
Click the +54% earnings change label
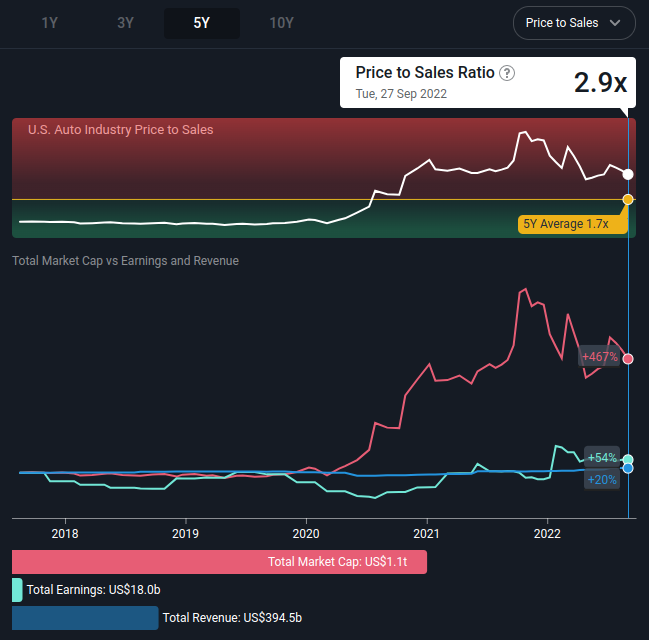click(602, 457)
